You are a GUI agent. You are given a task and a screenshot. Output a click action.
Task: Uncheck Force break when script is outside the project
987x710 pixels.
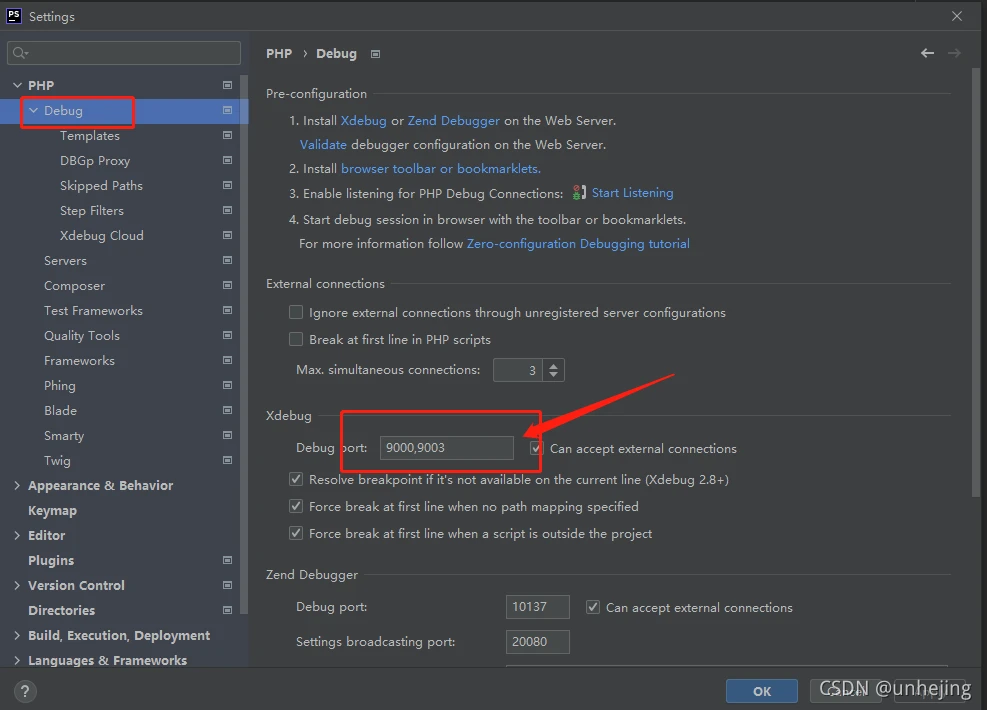point(295,533)
